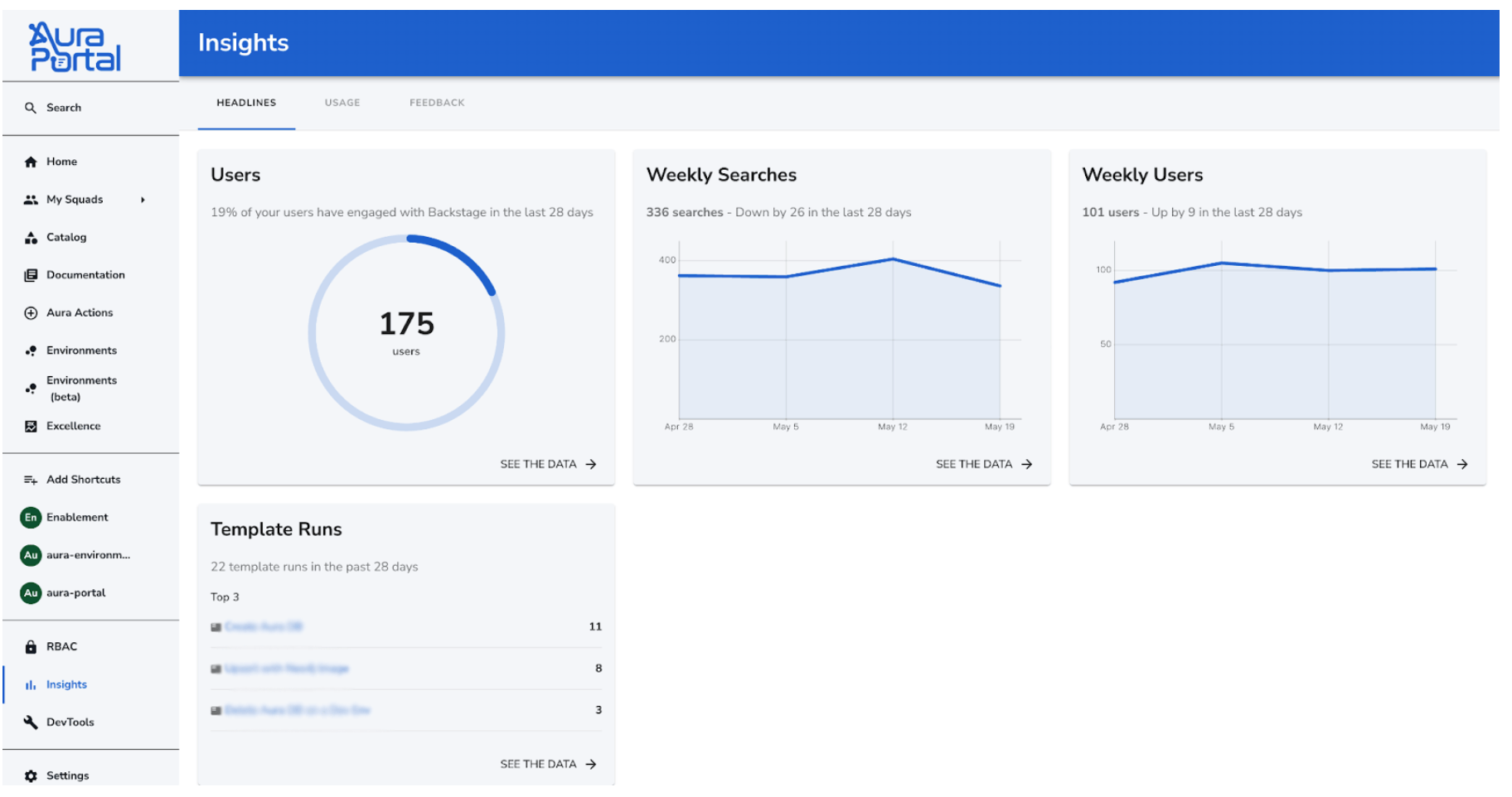Select the Environments sidebar icon
Screen dimensions: 1512x797
(x=31, y=350)
